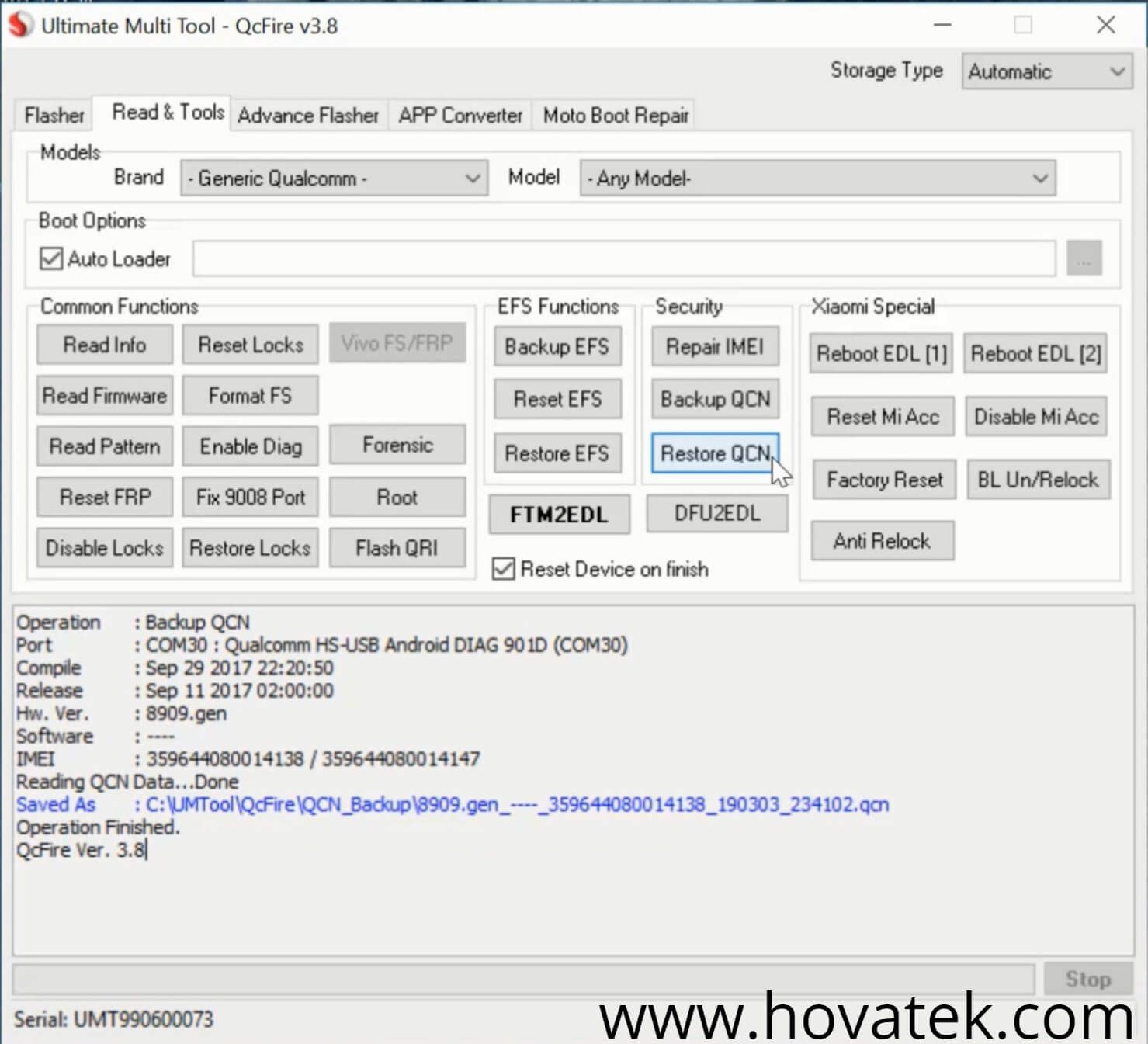The width and height of the screenshot is (1148, 1044).
Task: Minimize the QcFire window
Action: [x=942, y=25]
